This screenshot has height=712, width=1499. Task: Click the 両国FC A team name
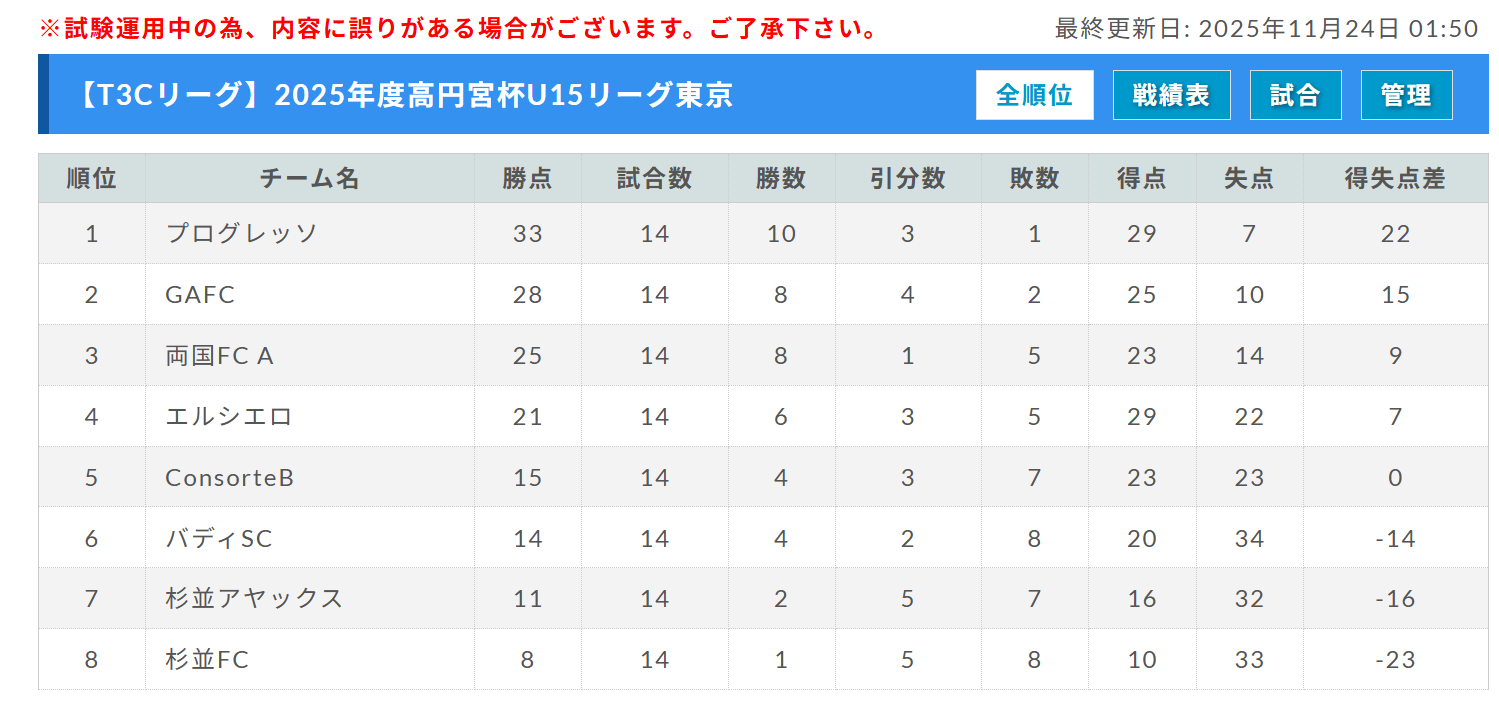(219, 356)
